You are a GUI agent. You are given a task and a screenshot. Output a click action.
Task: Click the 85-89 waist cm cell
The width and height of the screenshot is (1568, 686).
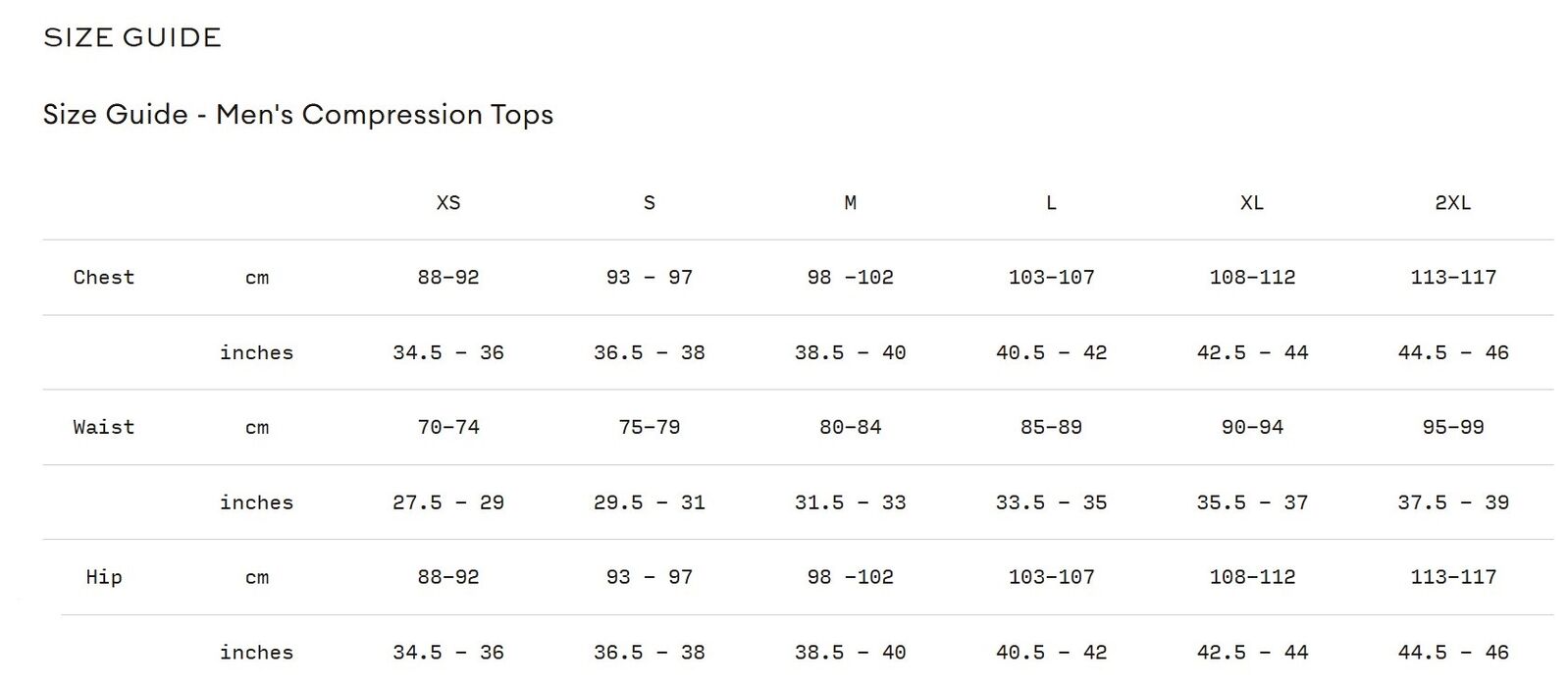pos(1051,428)
